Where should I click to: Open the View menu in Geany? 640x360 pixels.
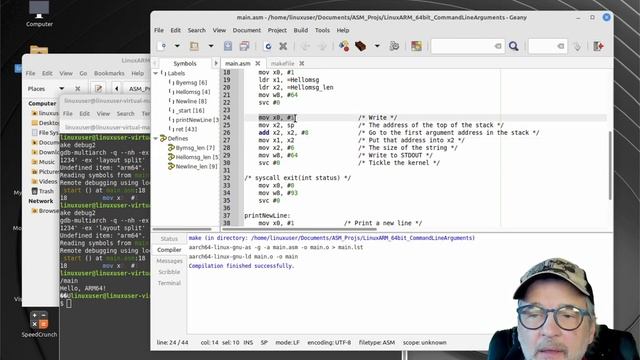point(219,30)
